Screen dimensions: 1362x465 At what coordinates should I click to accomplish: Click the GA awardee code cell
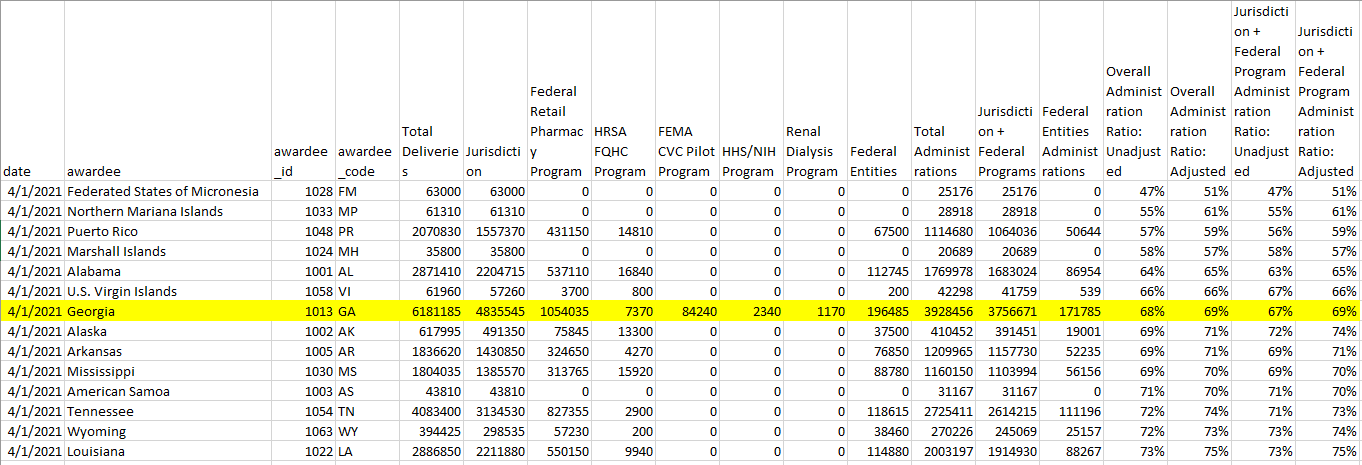tap(366, 311)
